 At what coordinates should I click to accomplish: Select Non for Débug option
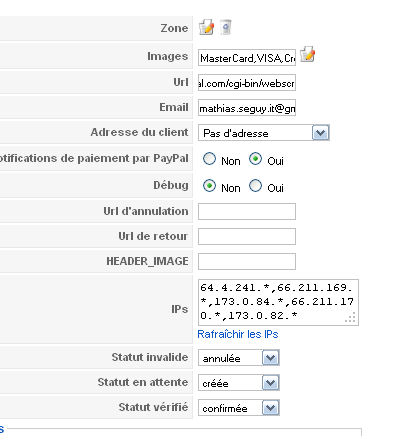(209, 186)
